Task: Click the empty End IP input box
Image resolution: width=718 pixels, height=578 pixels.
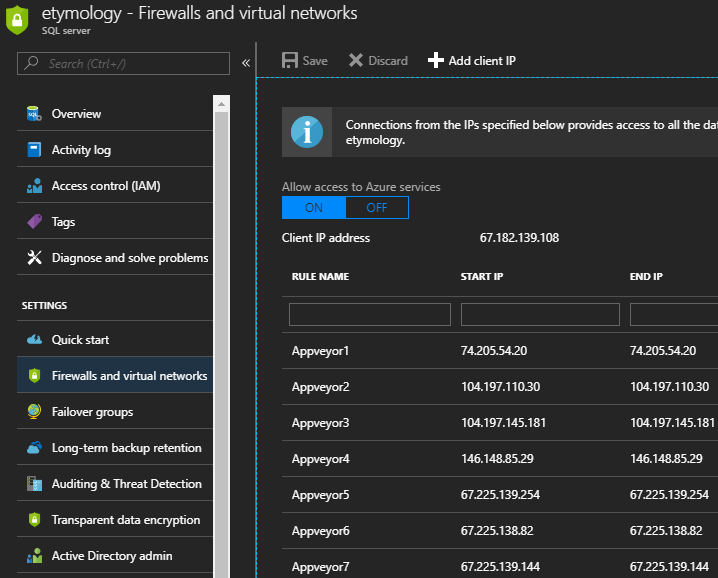Action: (x=674, y=314)
